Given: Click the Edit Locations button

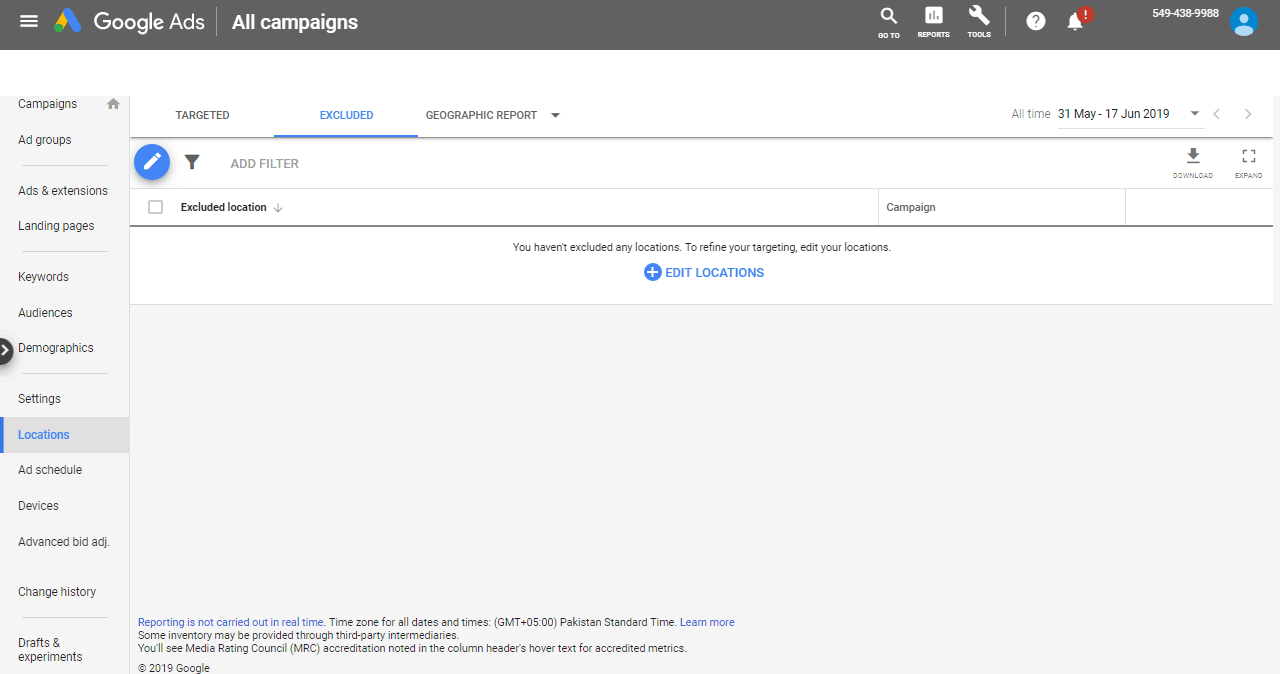Looking at the screenshot, I should click(704, 272).
